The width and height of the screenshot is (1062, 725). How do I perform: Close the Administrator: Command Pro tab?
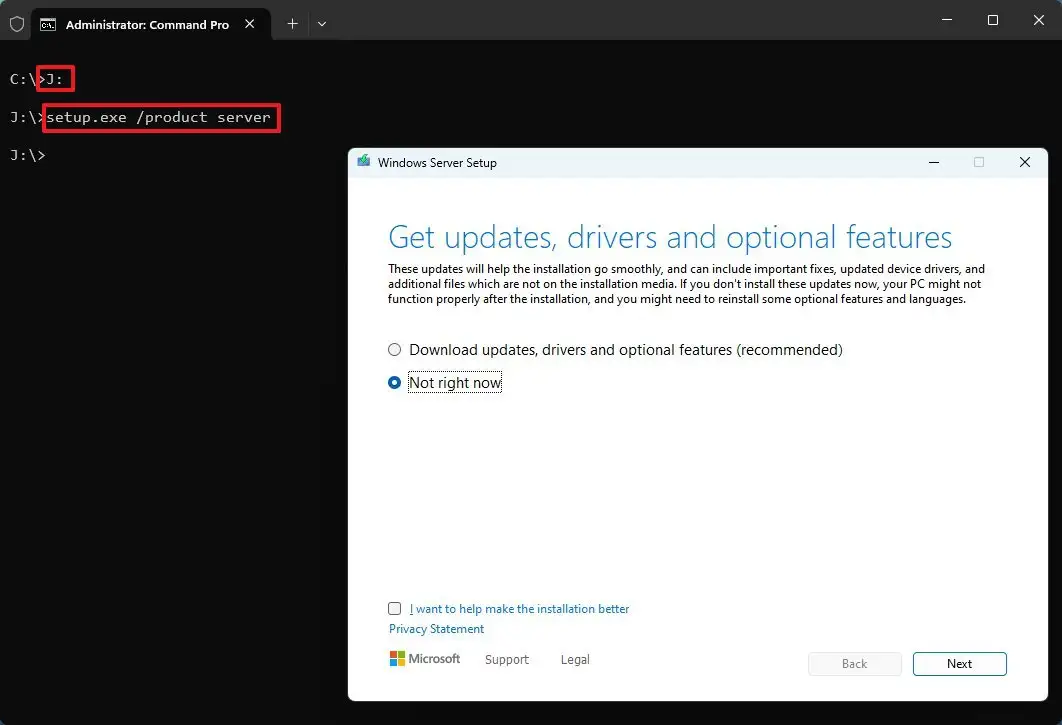(x=249, y=24)
